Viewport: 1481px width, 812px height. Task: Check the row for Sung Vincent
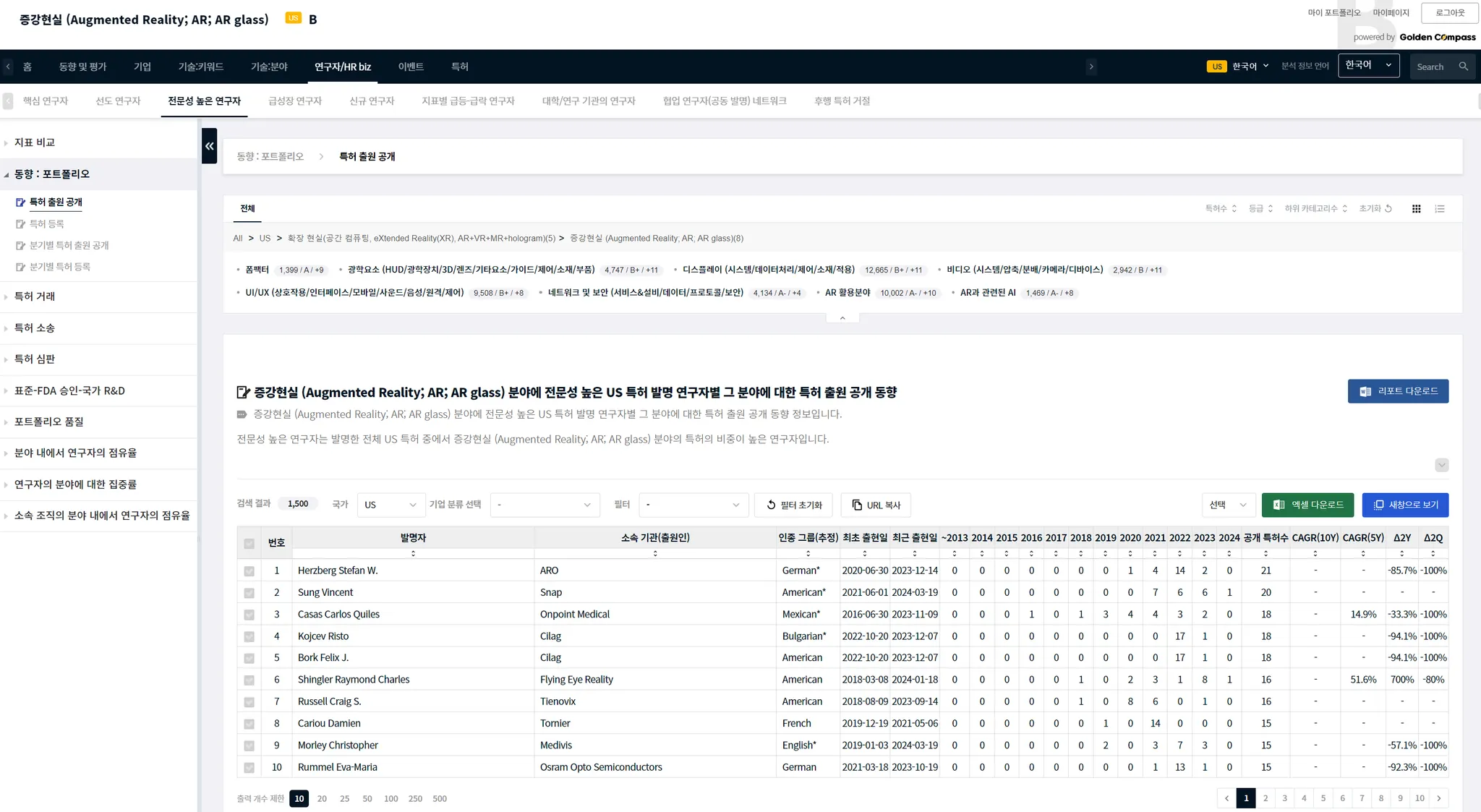[249, 593]
